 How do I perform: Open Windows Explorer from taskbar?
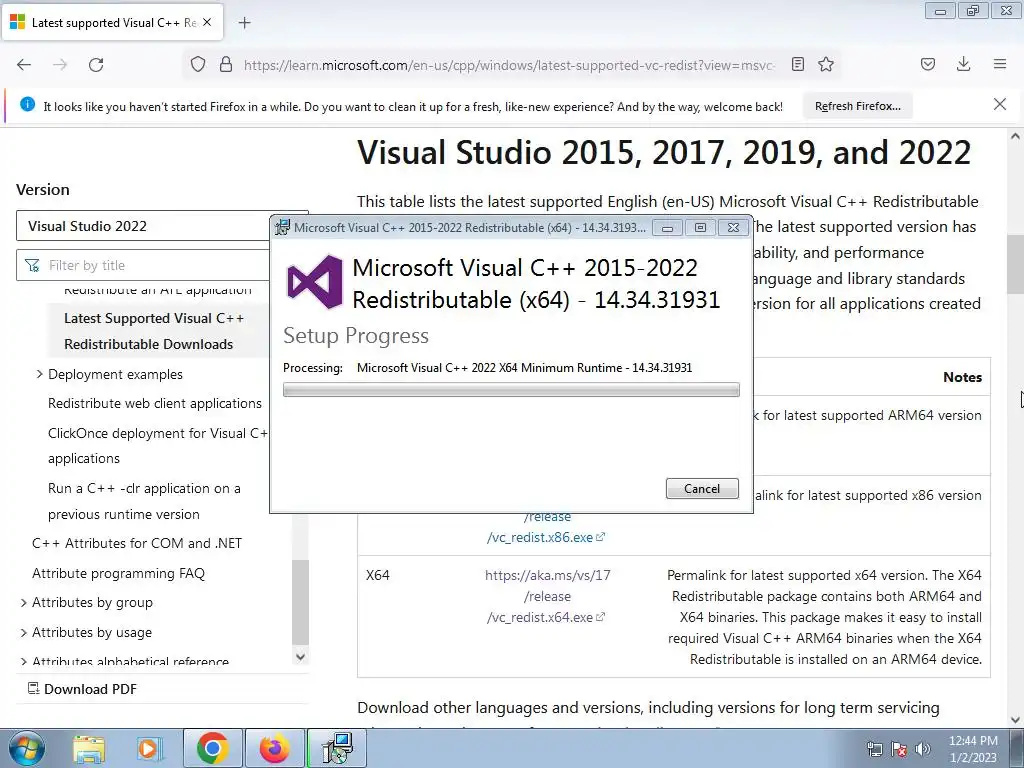(x=89, y=749)
